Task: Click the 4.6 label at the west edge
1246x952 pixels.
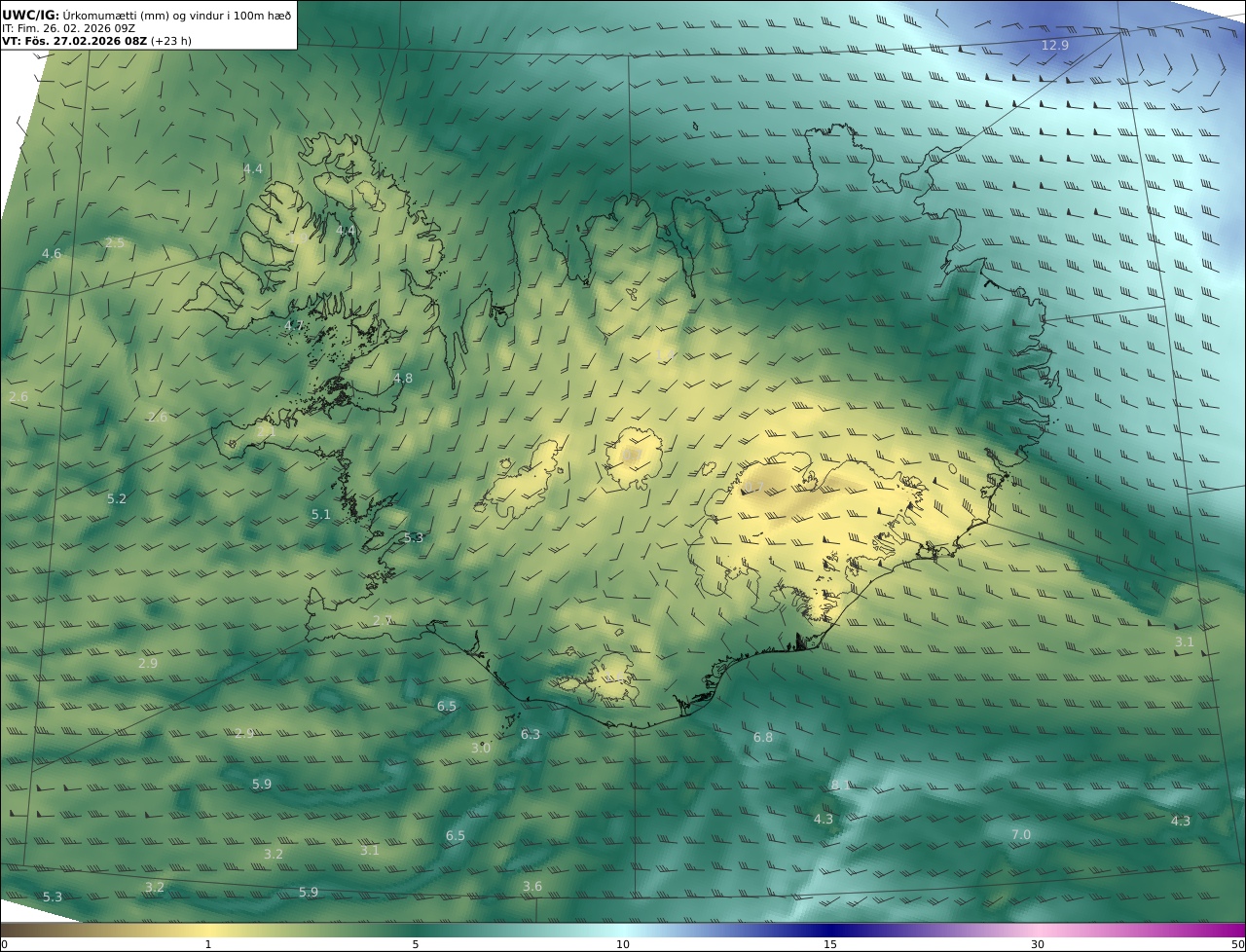Action: [52, 254]
